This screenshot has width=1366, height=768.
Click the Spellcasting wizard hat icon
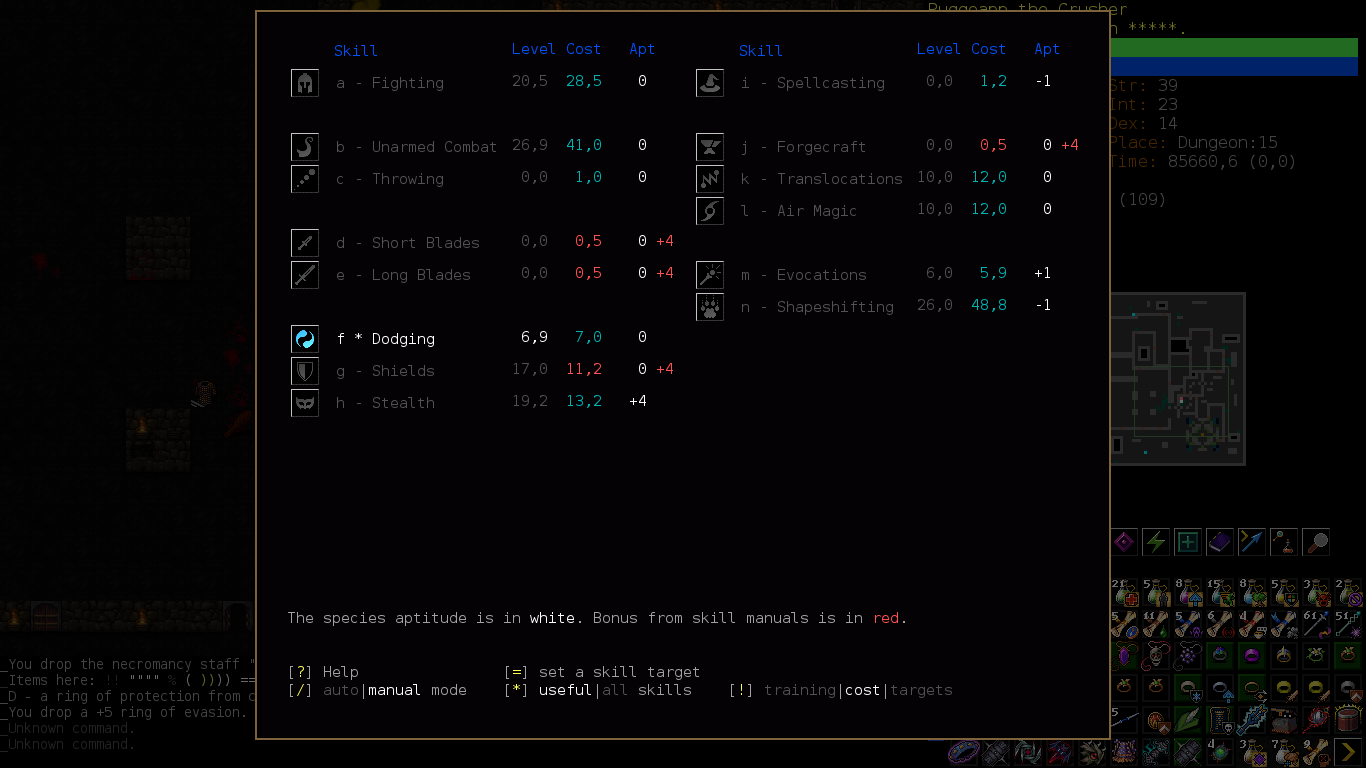pos(710,83)
